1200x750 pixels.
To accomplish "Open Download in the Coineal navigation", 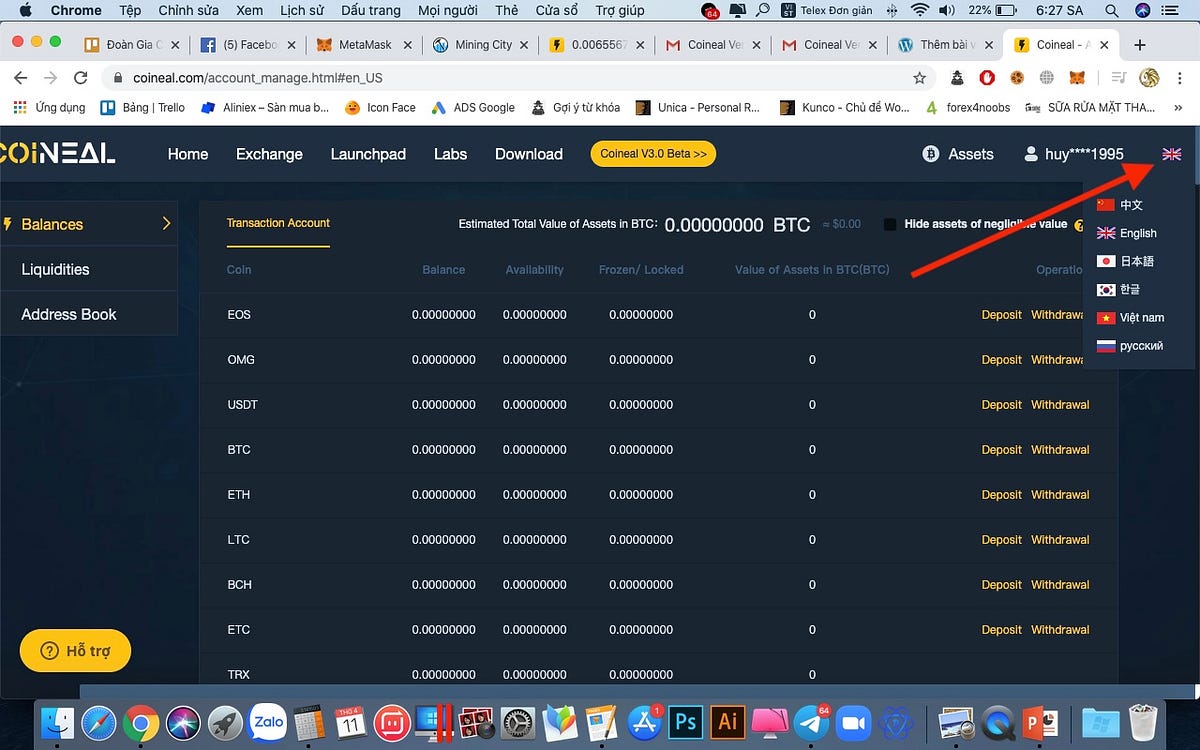I will (529, 154).
